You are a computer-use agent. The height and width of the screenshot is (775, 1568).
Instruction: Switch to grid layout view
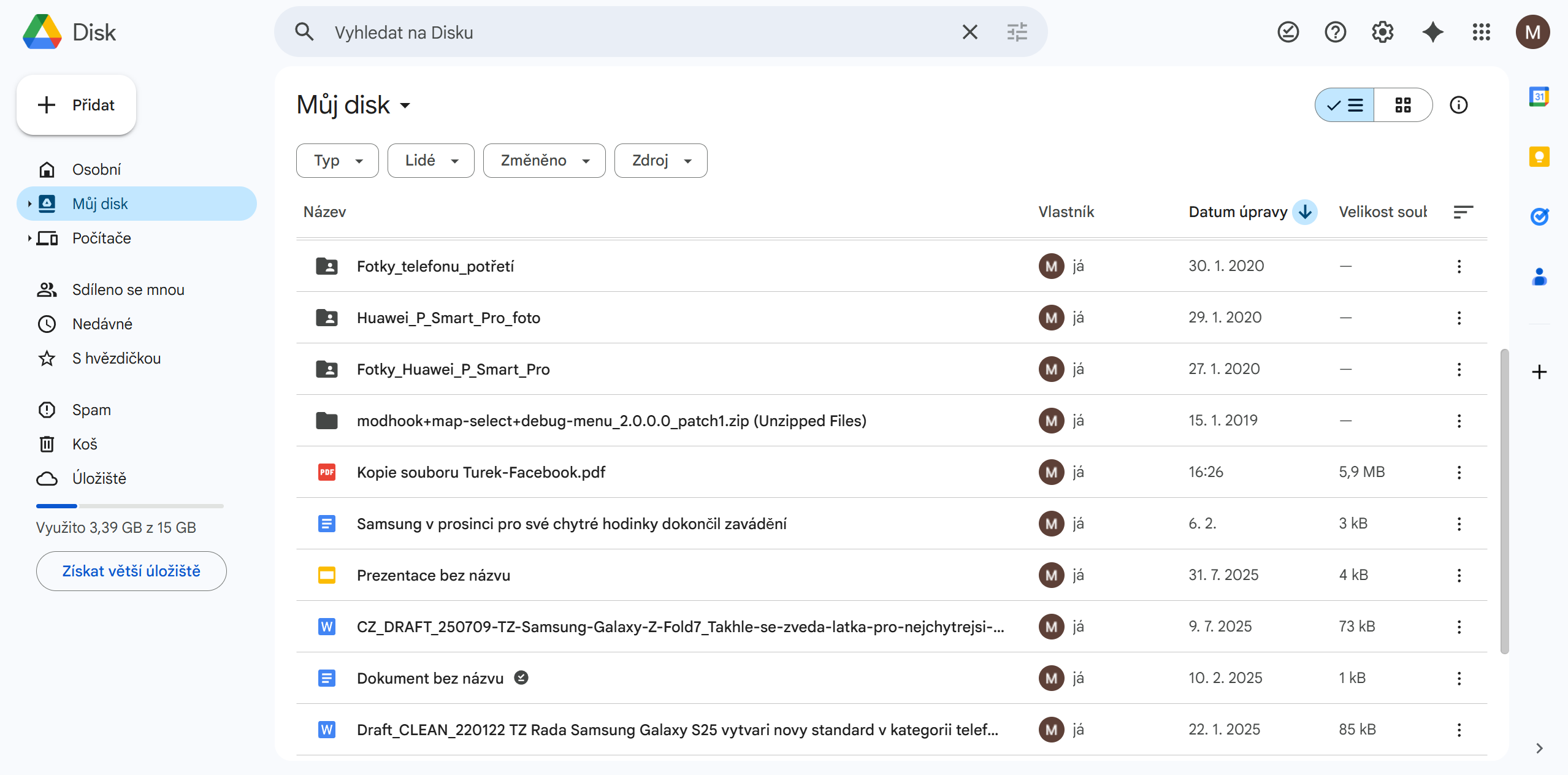[x=1402, y=105]
